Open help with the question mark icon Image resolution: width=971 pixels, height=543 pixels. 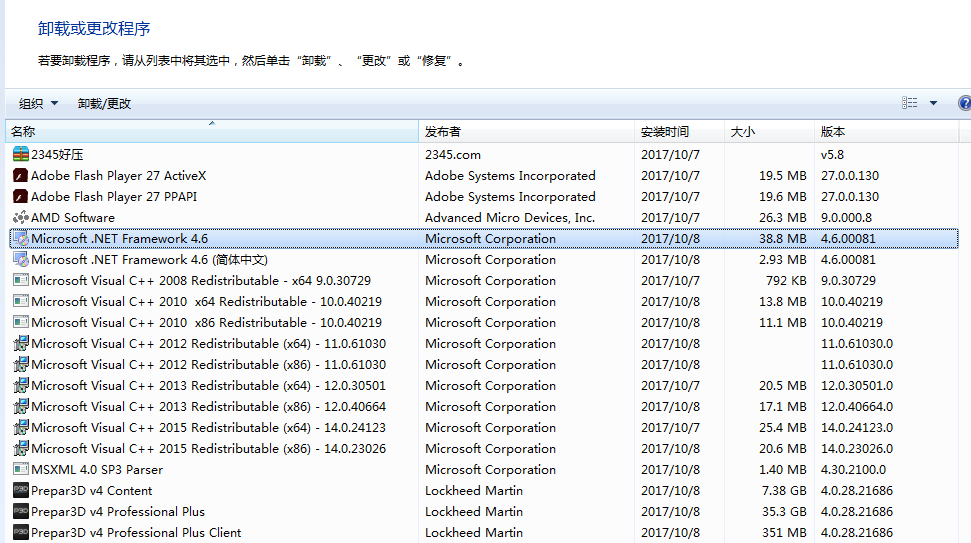964,103
